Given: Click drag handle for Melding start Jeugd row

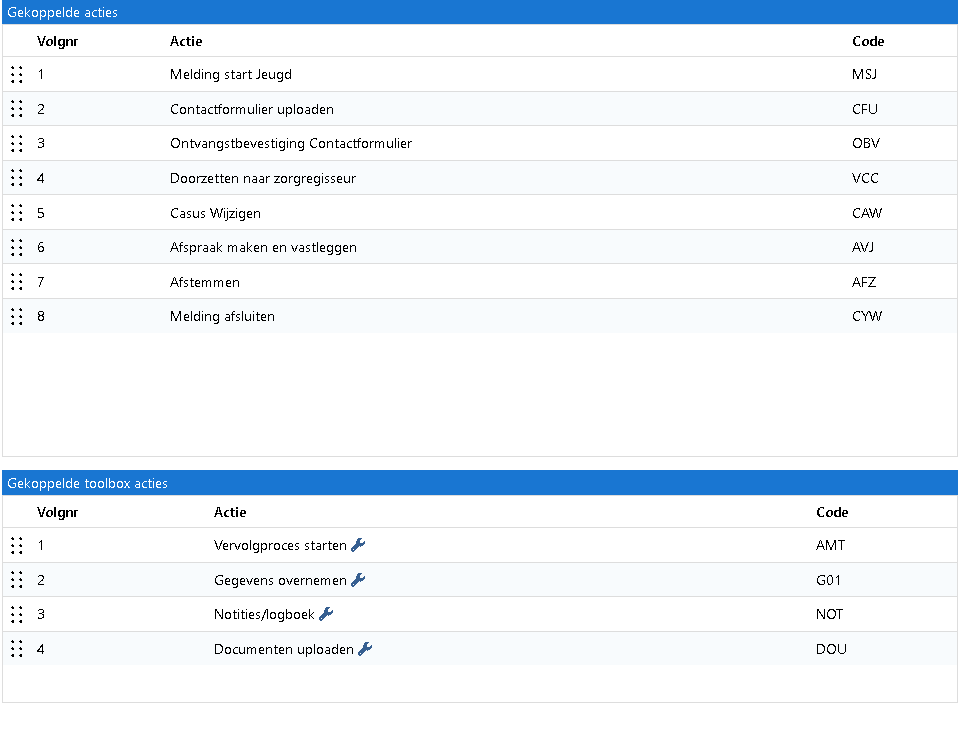Looking at the screenshot, I should [x=16, y=75].
